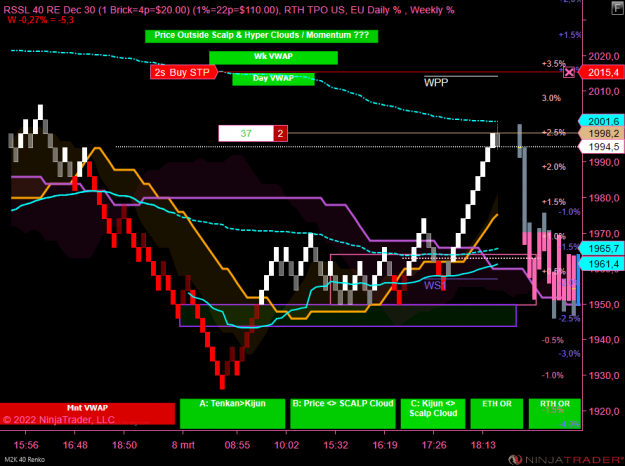Click the 1994,5 price marker

pos(601,147)
